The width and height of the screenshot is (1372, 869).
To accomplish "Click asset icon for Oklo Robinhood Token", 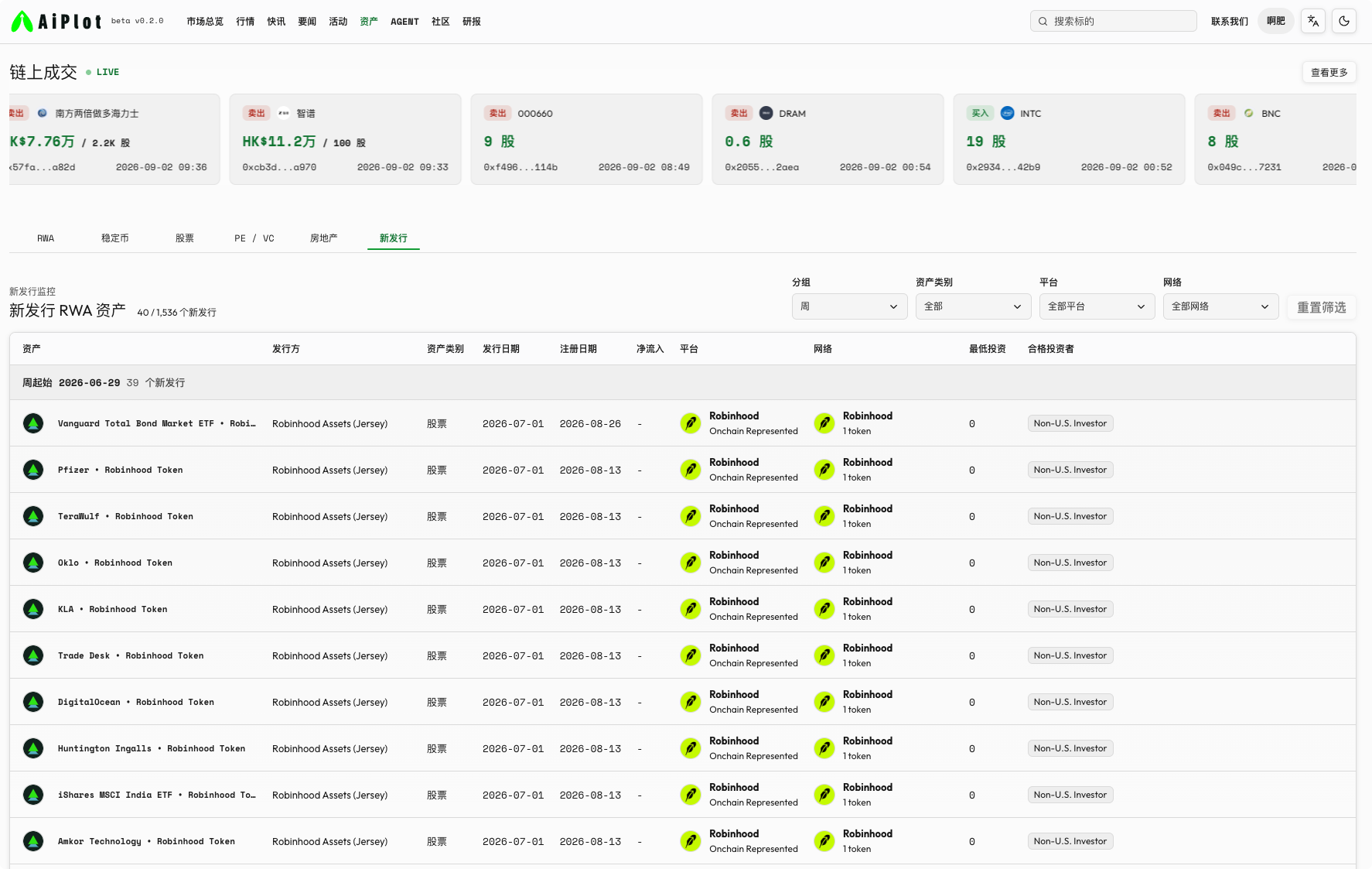I will pyautogui.click(x=33, y=563).
